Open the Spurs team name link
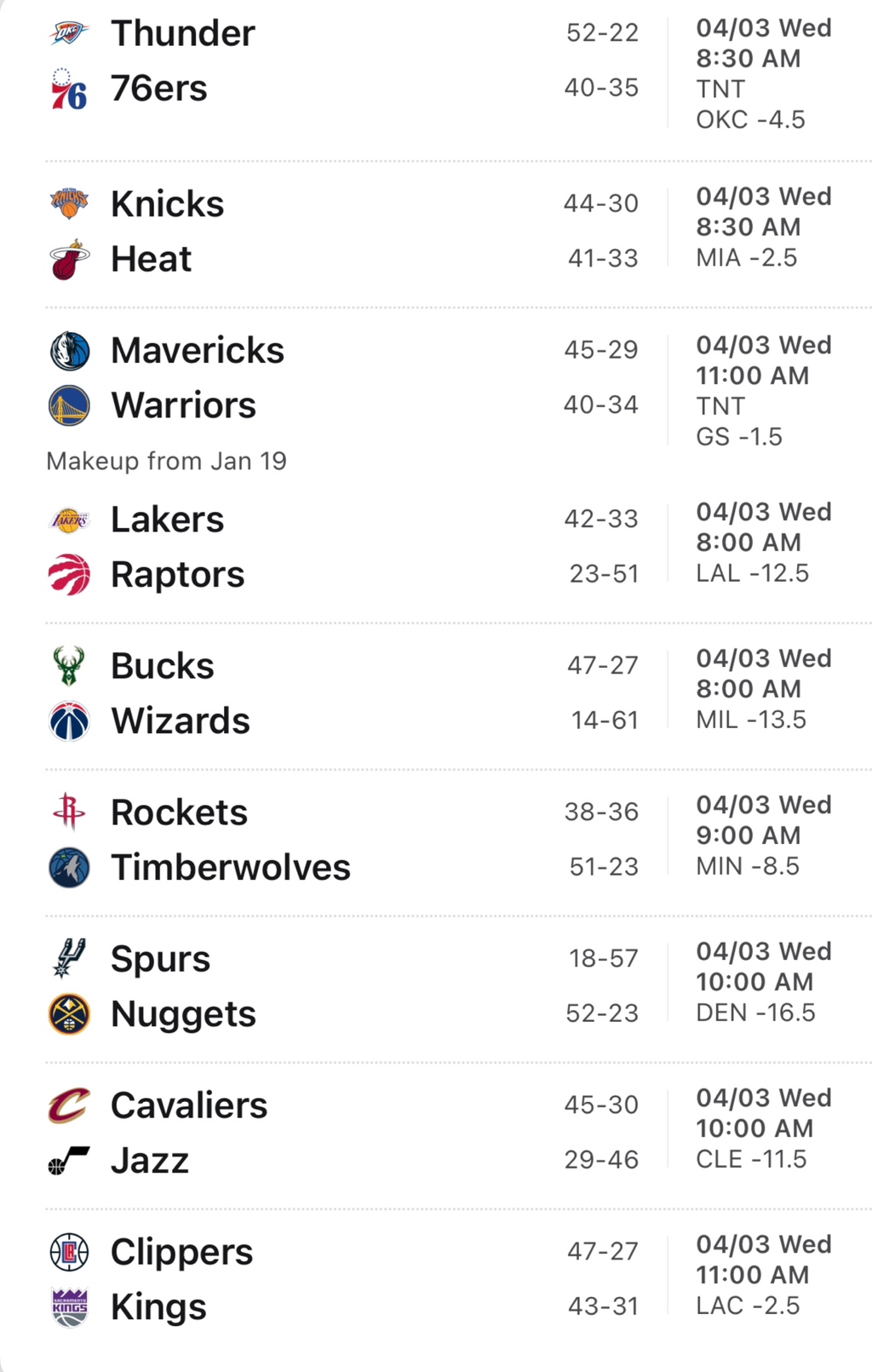This screenshot has width=872, height=1372. click(161, 960)
